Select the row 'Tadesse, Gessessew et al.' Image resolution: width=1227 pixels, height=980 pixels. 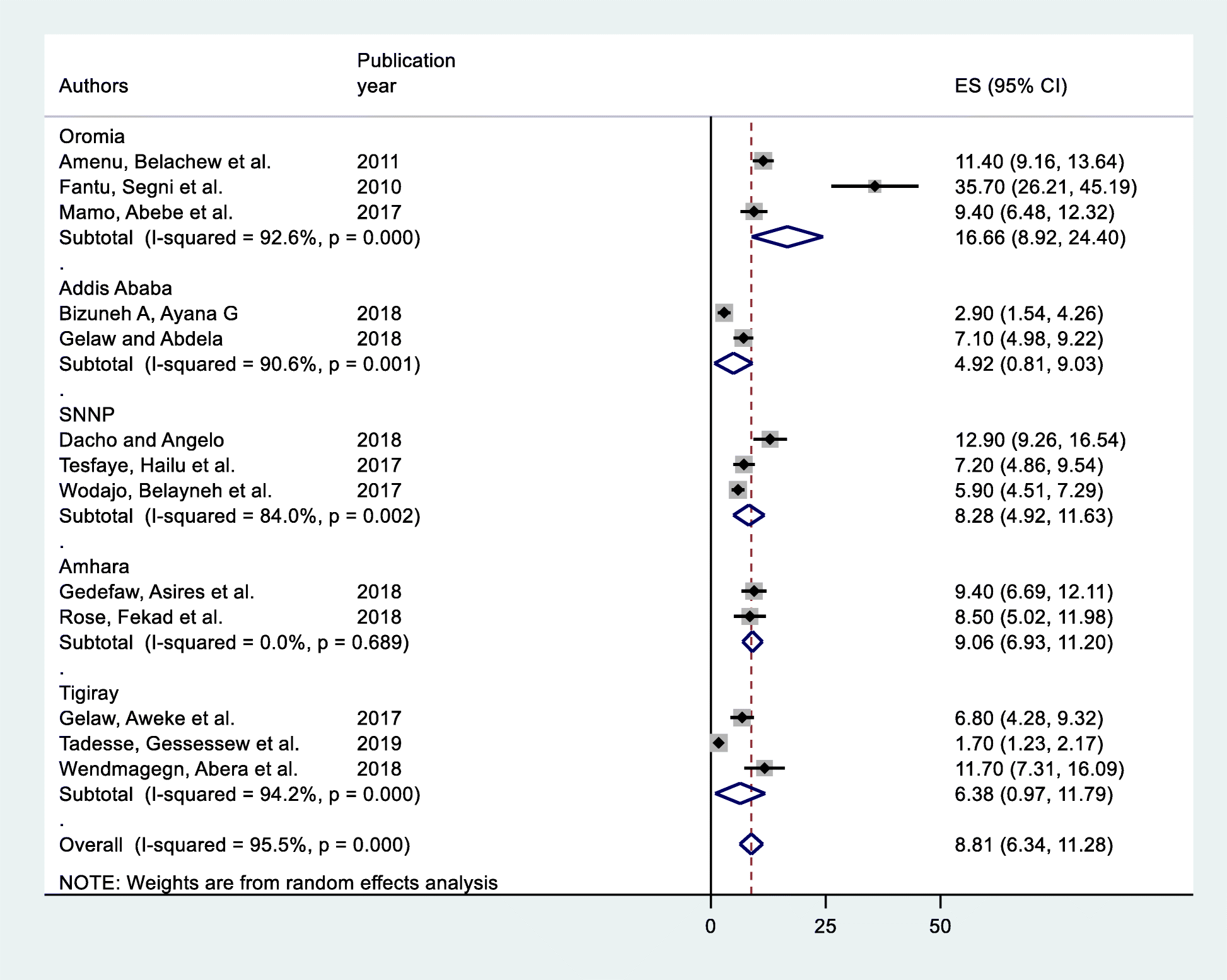click(x=581, y=743)
